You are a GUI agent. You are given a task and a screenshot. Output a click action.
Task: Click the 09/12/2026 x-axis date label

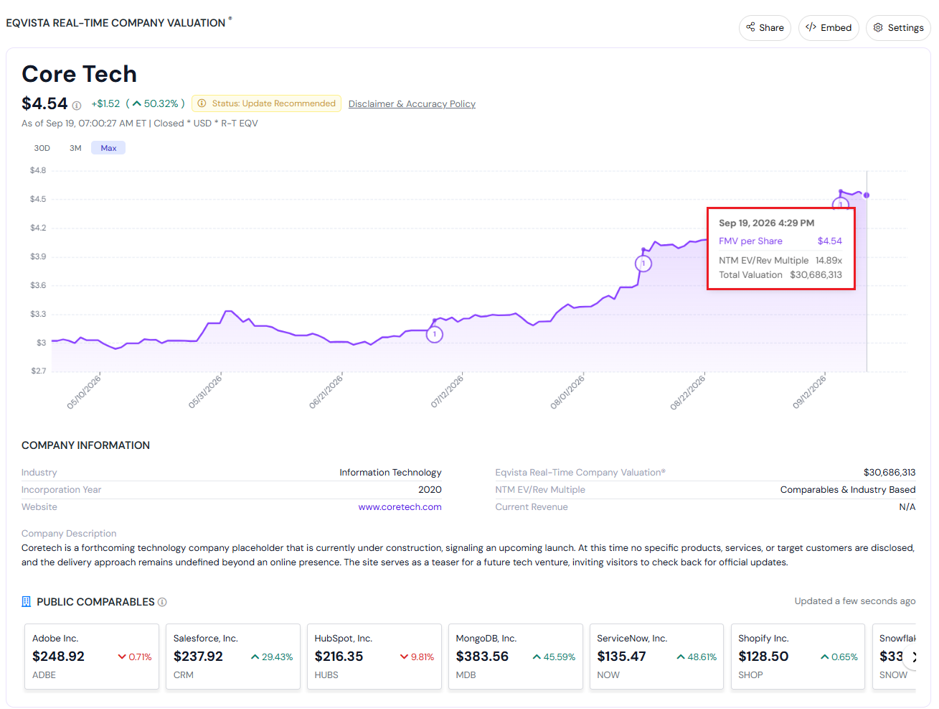[x=809, y=392]
